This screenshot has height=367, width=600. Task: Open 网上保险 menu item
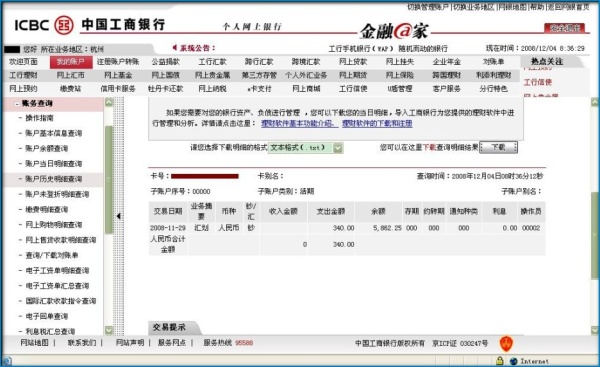[400, 75]
